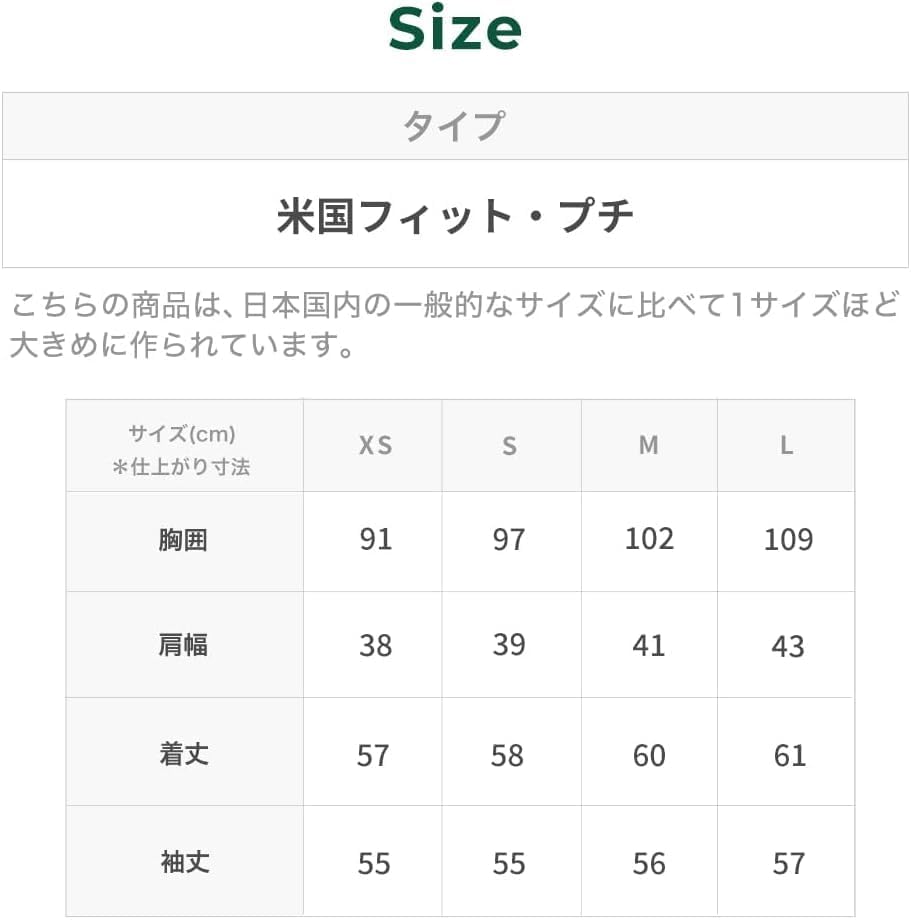Click the 着丈 row label
The height and width of the screenshot is (920, 911).
(183, 754)
